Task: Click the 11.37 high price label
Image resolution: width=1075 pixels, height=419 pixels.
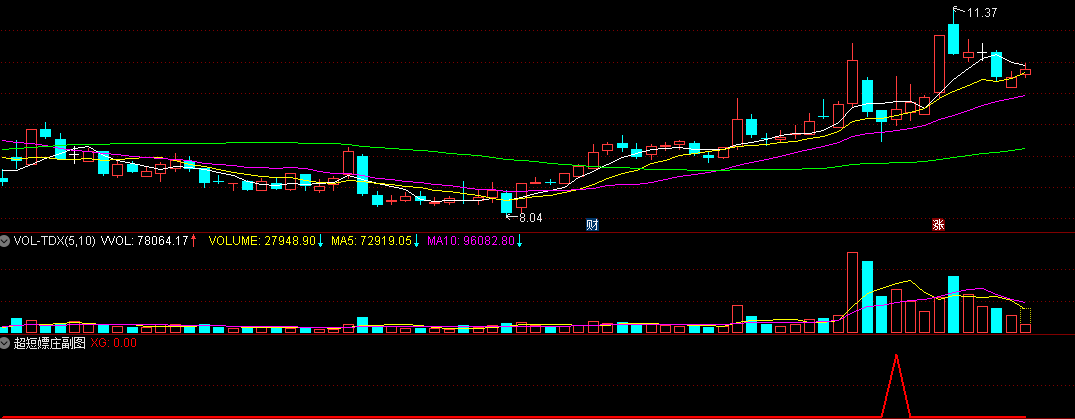Action: pos(982,12)
